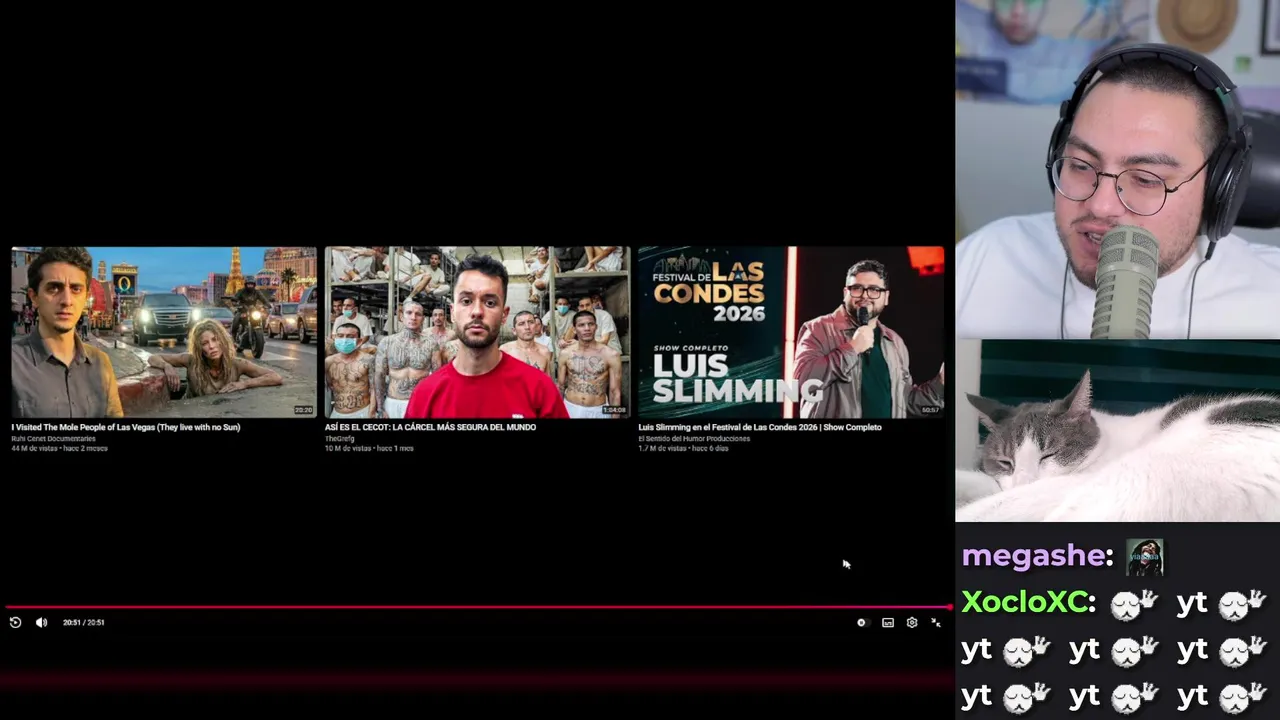Open the Ruhi Cenet Documentaries channel name

pyautogui.click(x=53, y=438)
